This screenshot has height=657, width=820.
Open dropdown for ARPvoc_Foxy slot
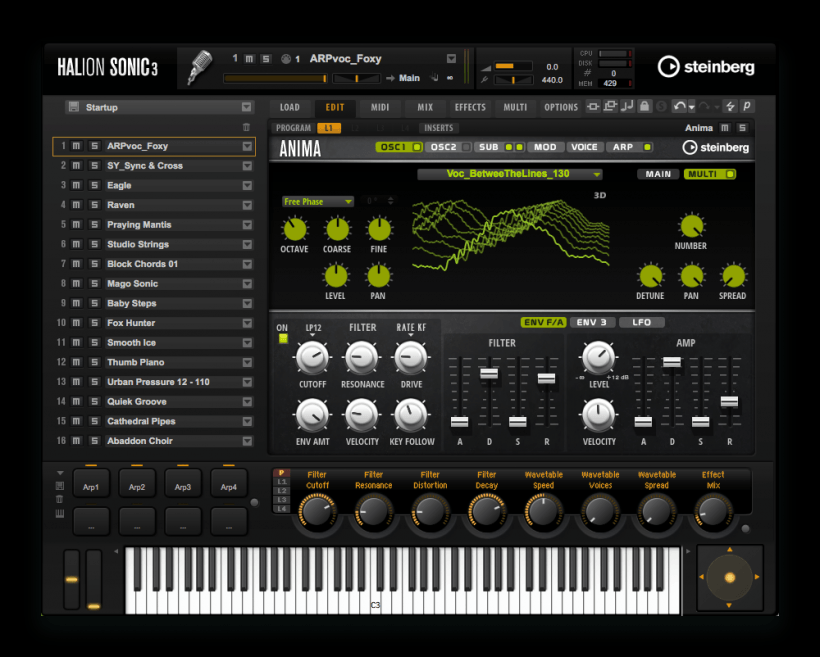[247, 146]
